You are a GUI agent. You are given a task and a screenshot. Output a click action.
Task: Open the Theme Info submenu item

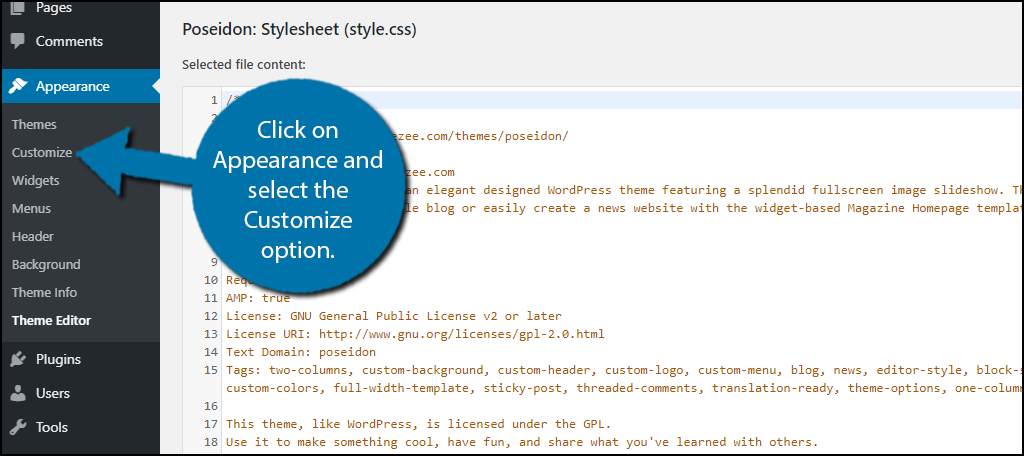click(x=44, y=293)
